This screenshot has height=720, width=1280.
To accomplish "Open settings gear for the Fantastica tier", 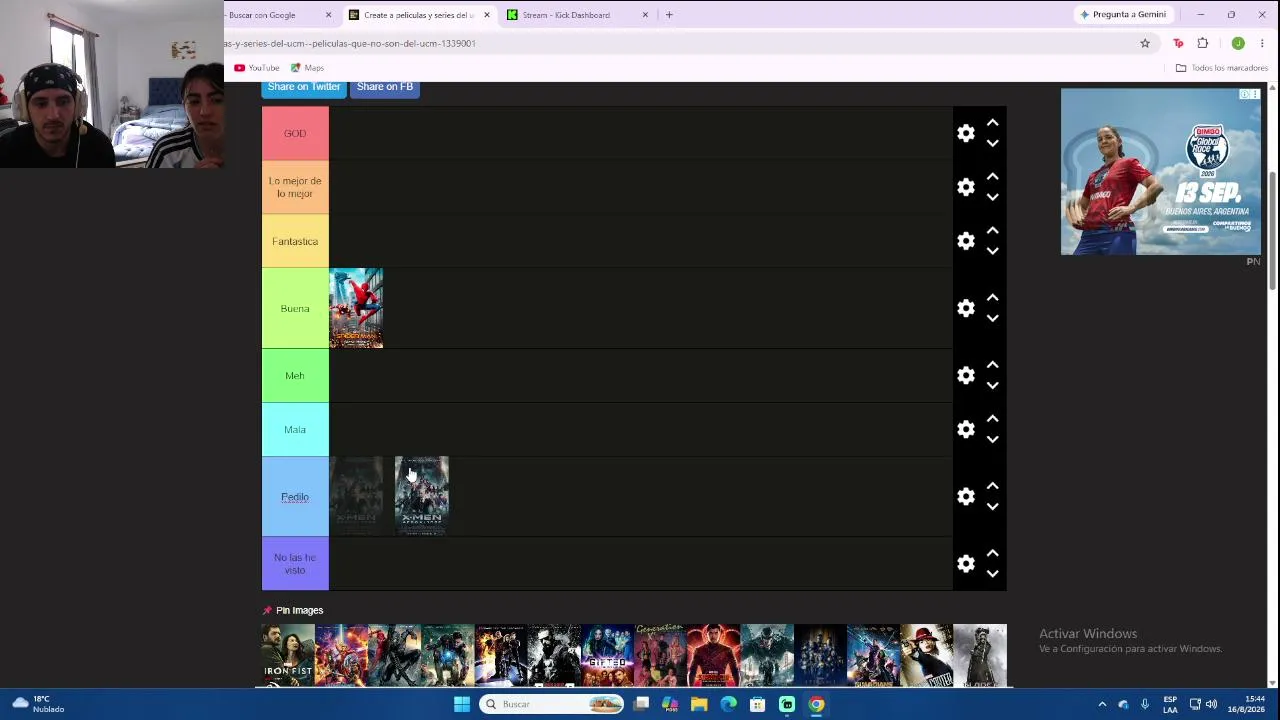I will click(966, 241).
